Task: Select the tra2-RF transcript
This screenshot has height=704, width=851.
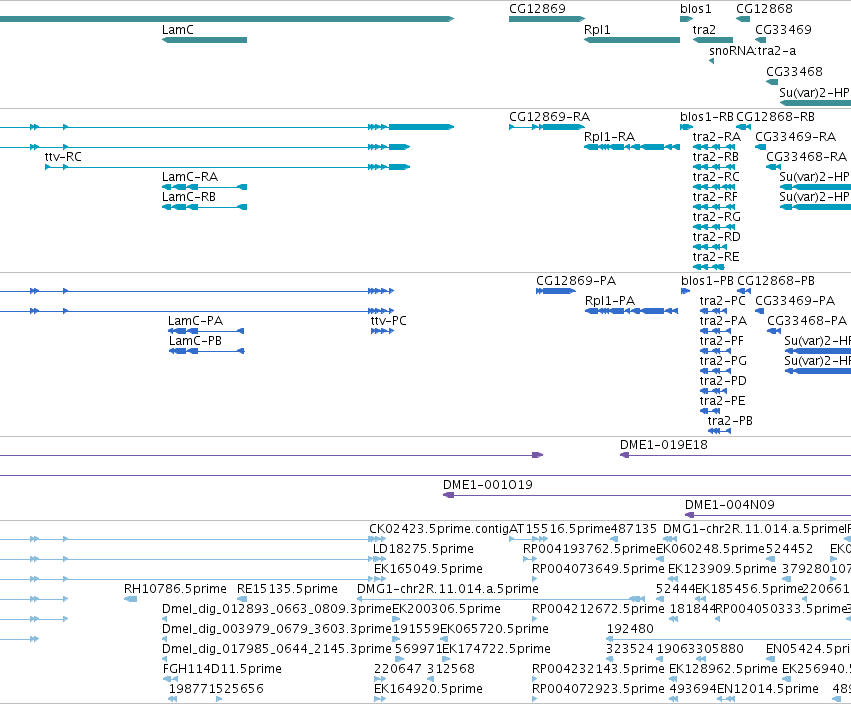Action: 714,207
